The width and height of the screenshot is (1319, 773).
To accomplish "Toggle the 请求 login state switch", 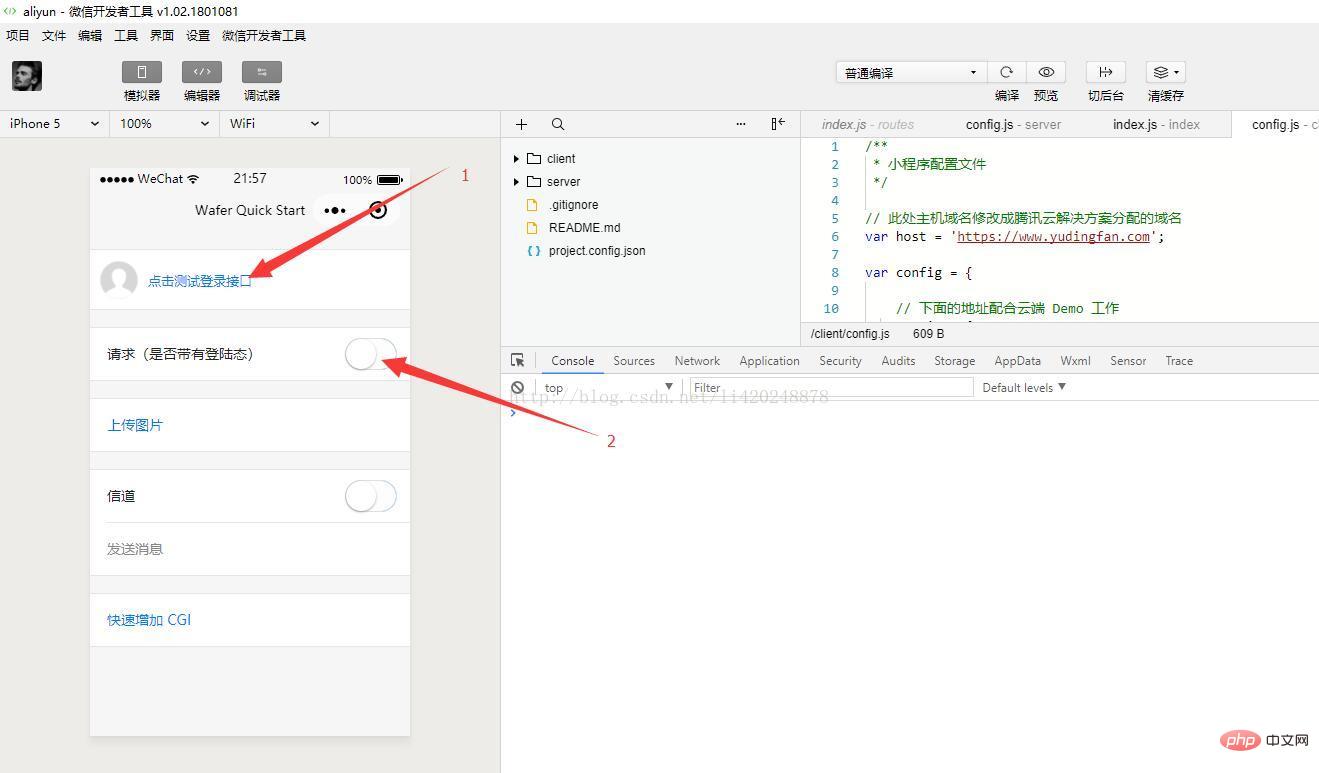I will click(x=371, y=354).
